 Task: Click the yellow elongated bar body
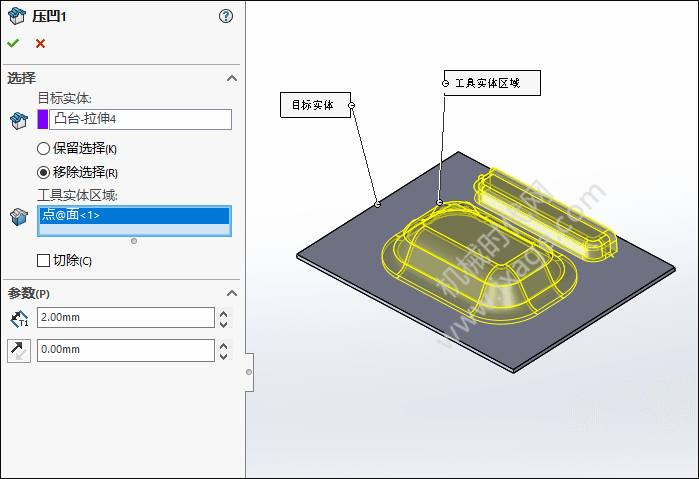(546, 214)
